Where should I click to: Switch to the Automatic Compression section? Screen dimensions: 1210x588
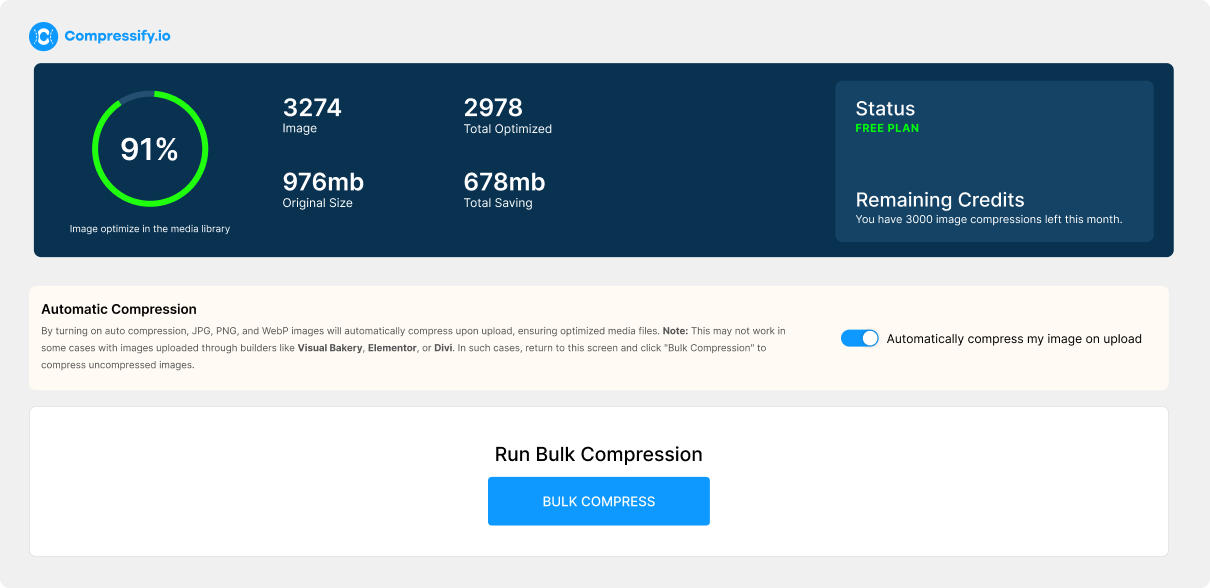118,309
